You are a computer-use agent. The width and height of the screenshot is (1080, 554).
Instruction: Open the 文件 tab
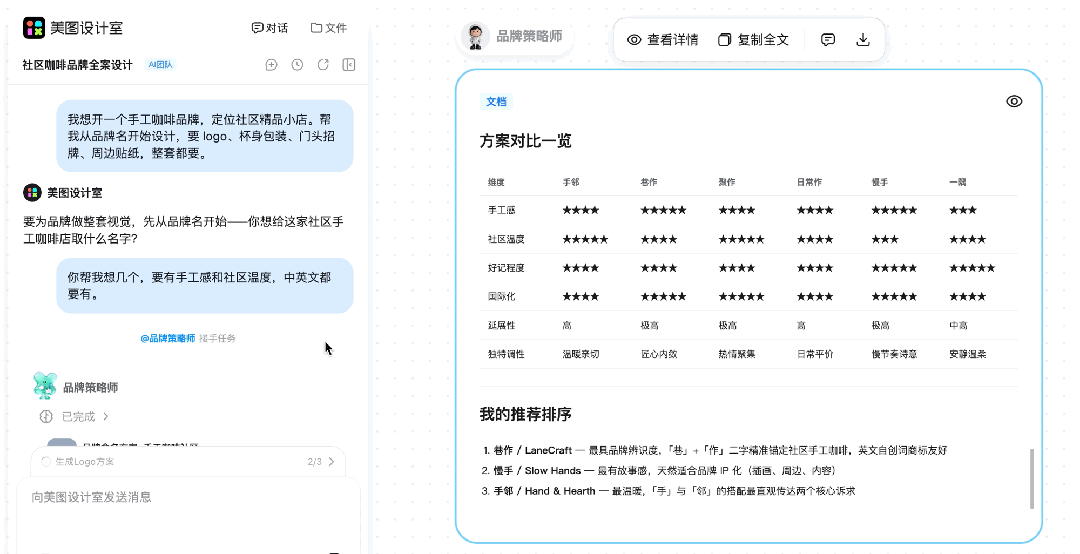pos(329,28)
